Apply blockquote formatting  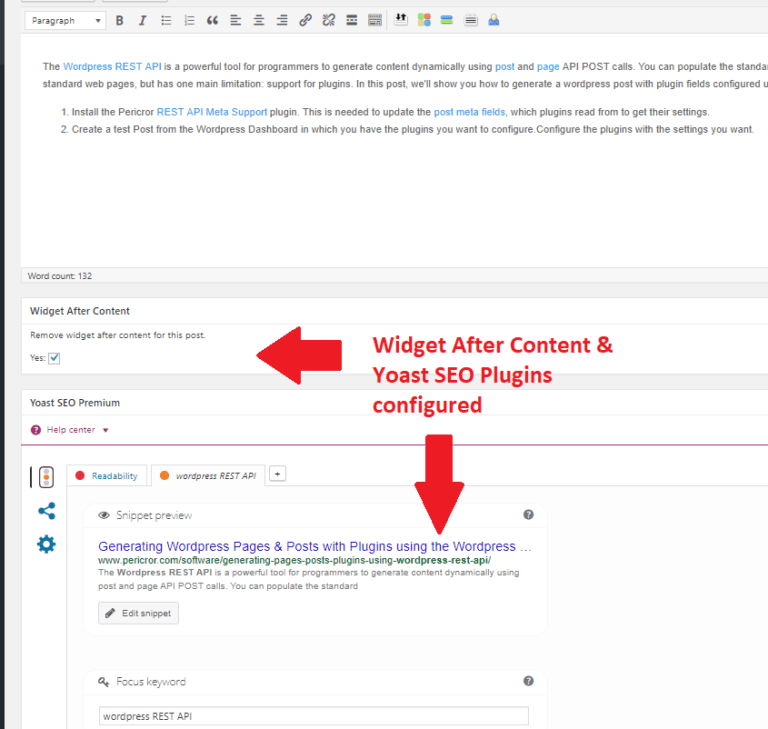click(x=212, y=21)
